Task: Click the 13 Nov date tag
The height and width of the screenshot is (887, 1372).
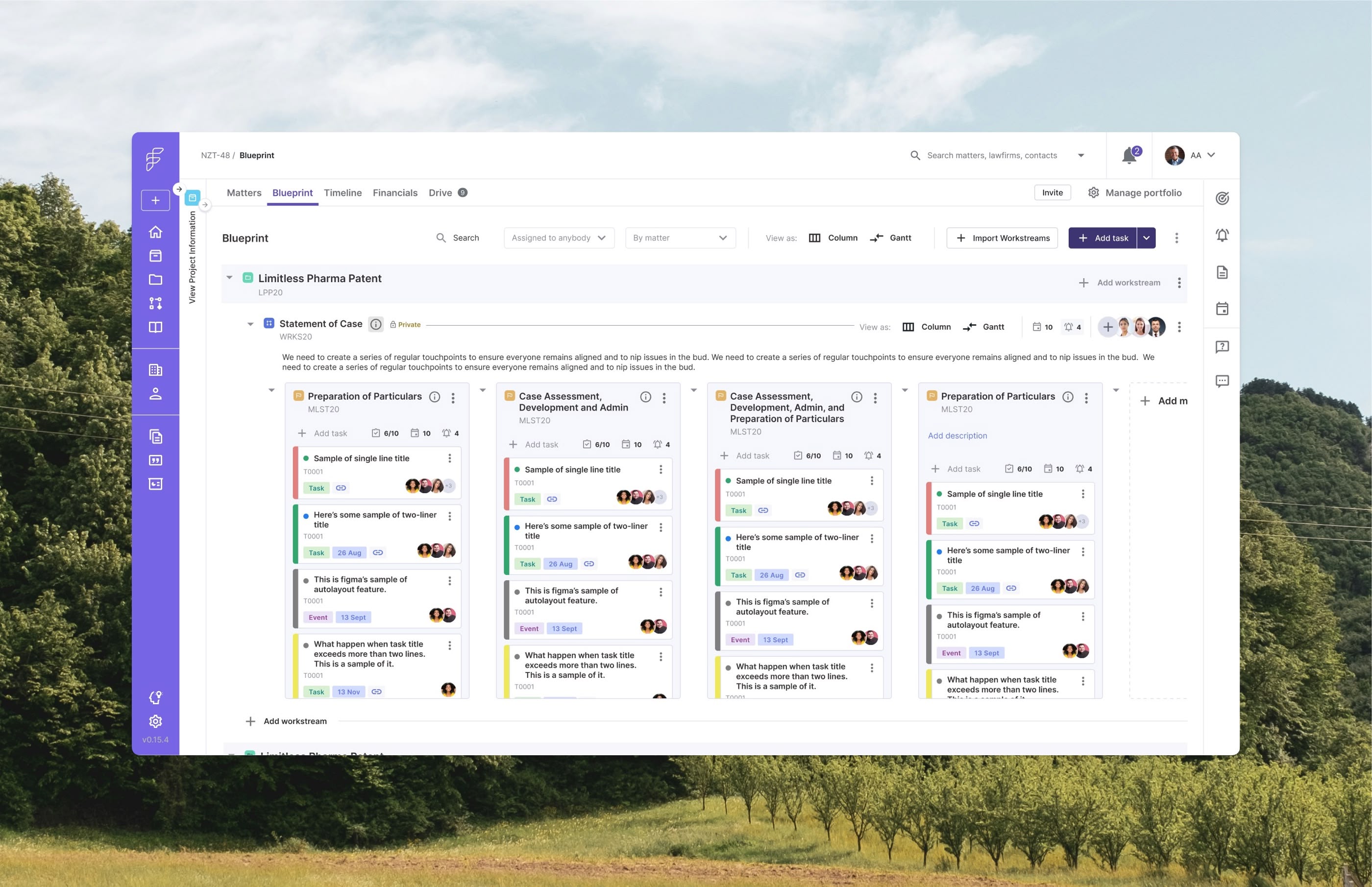Action: pos(348,693)
